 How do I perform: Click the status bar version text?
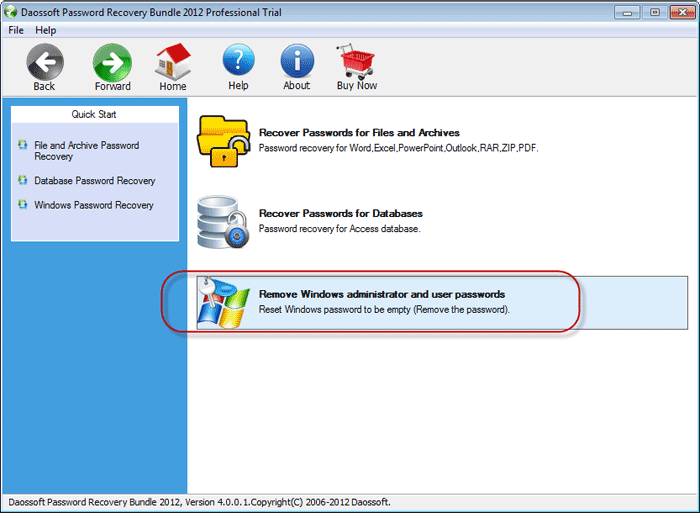point(200,502)
